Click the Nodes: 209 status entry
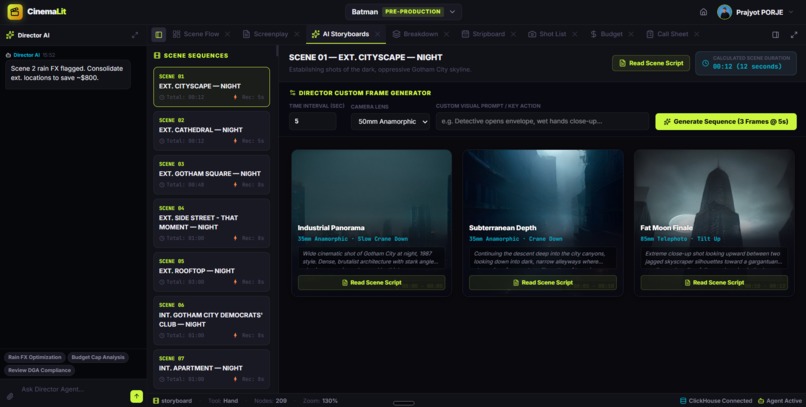806x407 pixels. pos(271,401)
